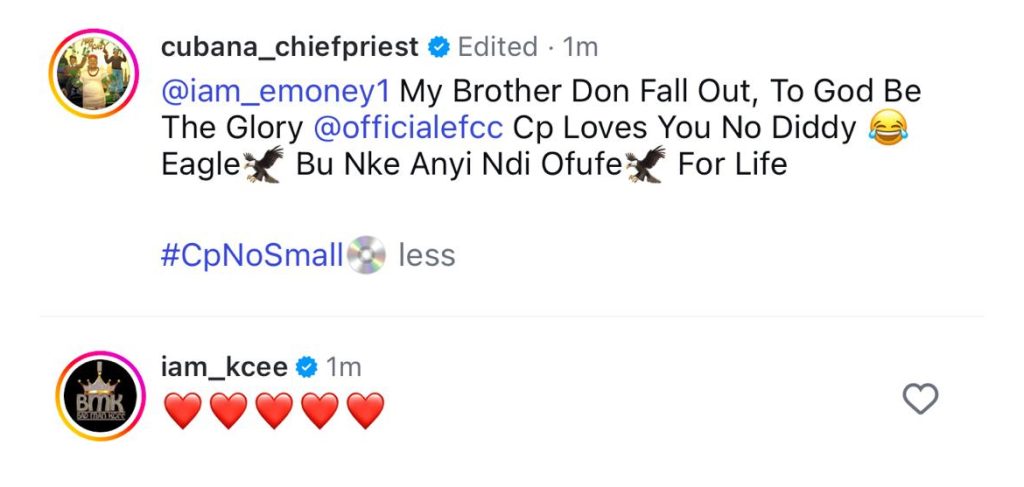1024x487 pixels.
Task: Click verified badge beside iam_kcee username
Action: click(307, 368)
